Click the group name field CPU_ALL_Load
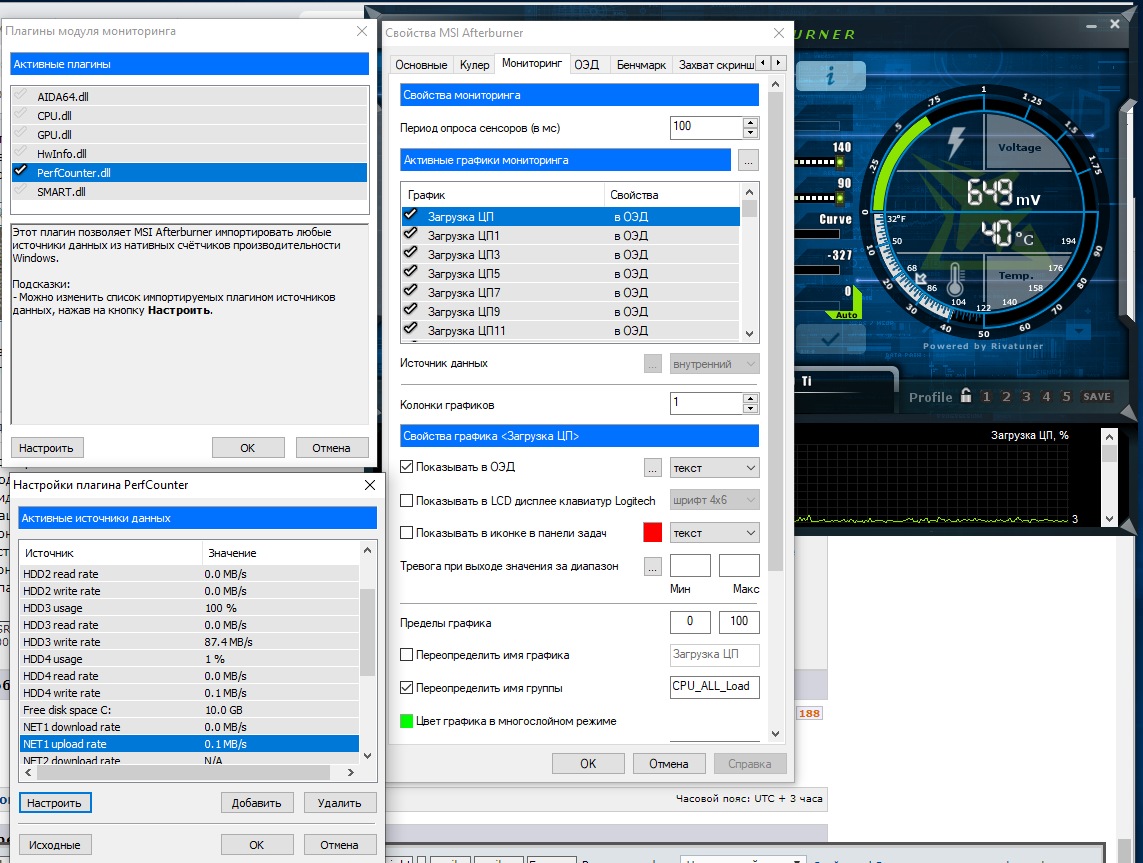This screenshot has height=863, width=1143. pyautogui.click(x=714, y=687)
